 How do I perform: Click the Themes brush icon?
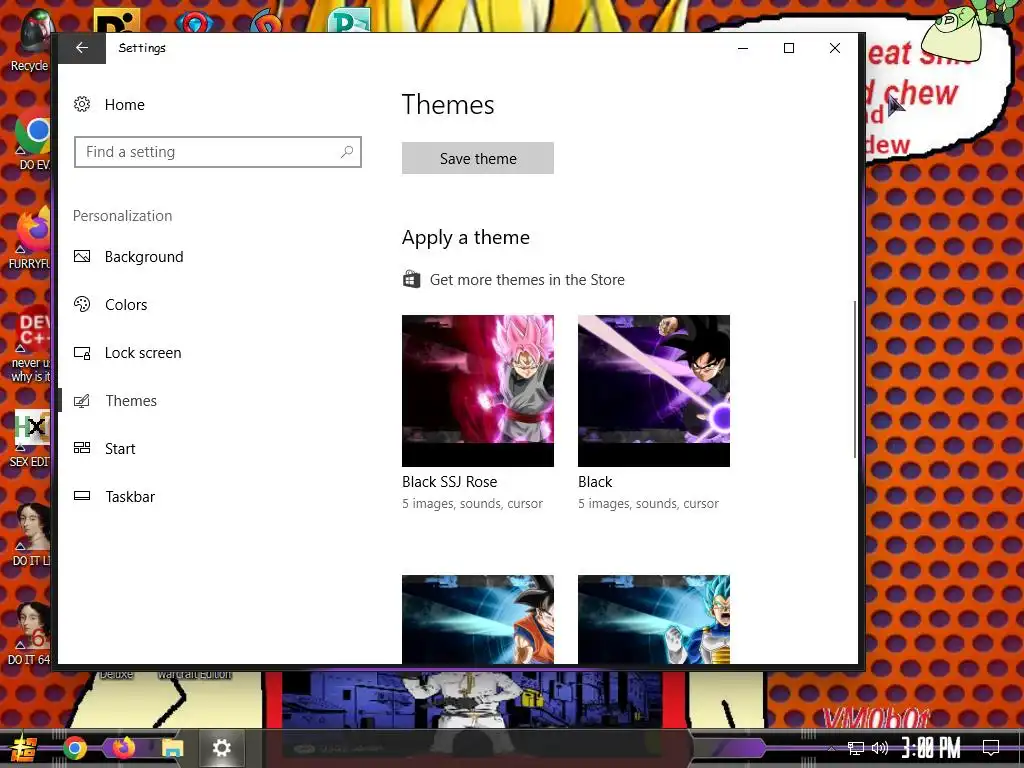(x=82, y=401)
